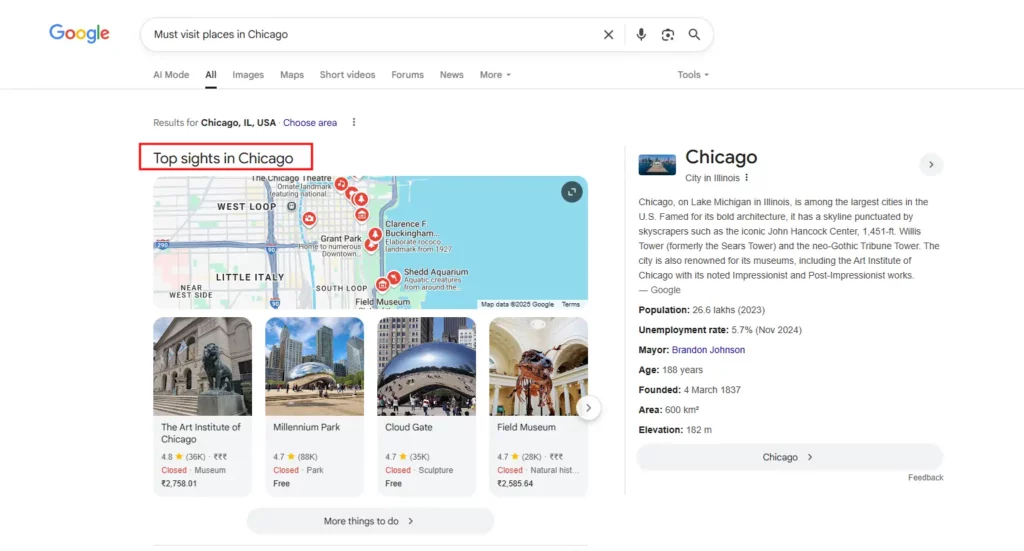Click The Art Institute of Chicago title
Viewport: 1024px width, 551px height.
pyautogui.click(x=200, y=433)
